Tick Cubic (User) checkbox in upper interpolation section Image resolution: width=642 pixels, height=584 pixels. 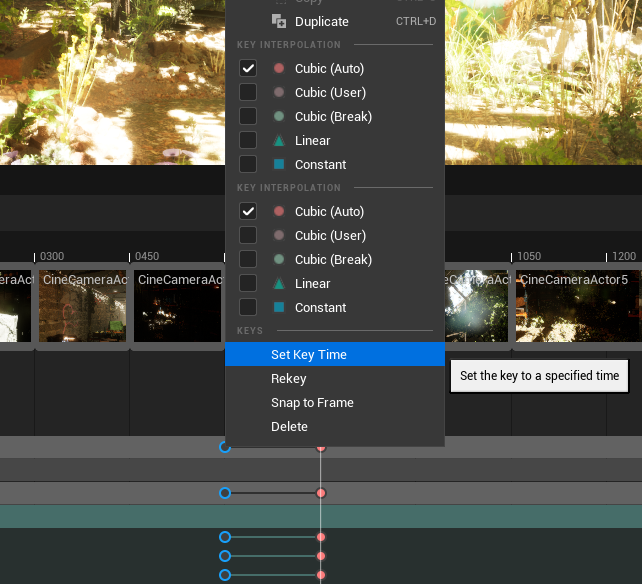pos(248,92)
